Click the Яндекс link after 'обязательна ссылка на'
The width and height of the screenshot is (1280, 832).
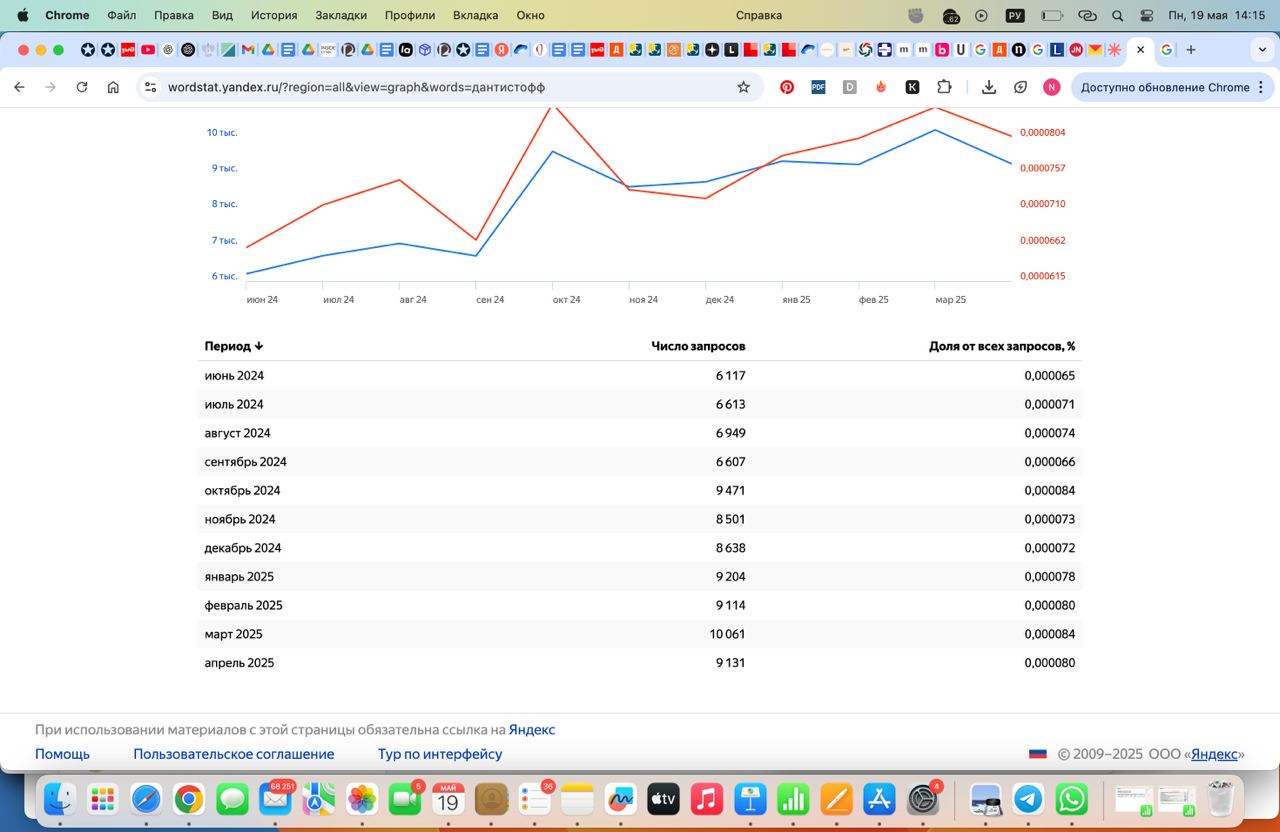coord(532,730)
